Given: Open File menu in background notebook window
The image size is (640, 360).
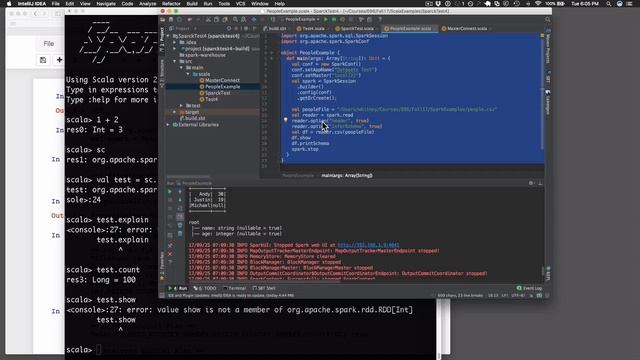Looking at the screenshot, I should point(49,44).
